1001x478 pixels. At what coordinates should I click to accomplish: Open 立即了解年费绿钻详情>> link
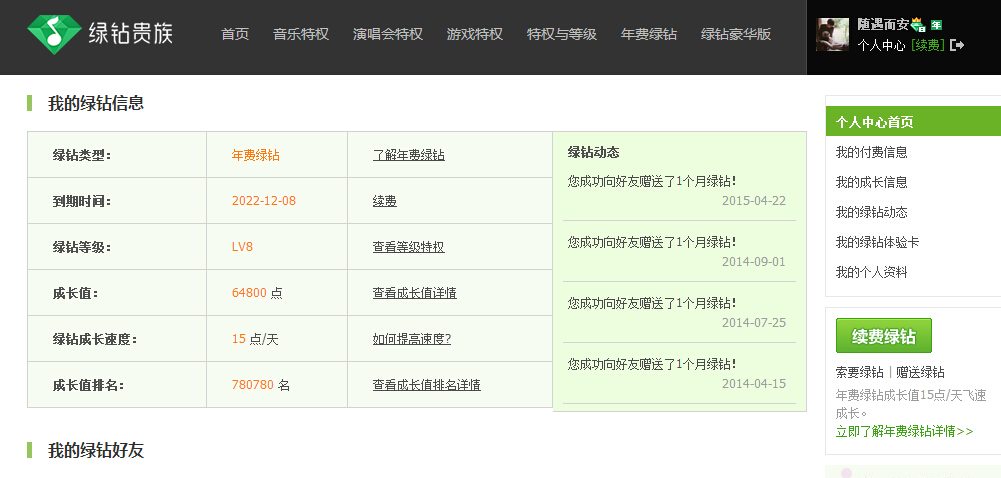click(904, 431)
